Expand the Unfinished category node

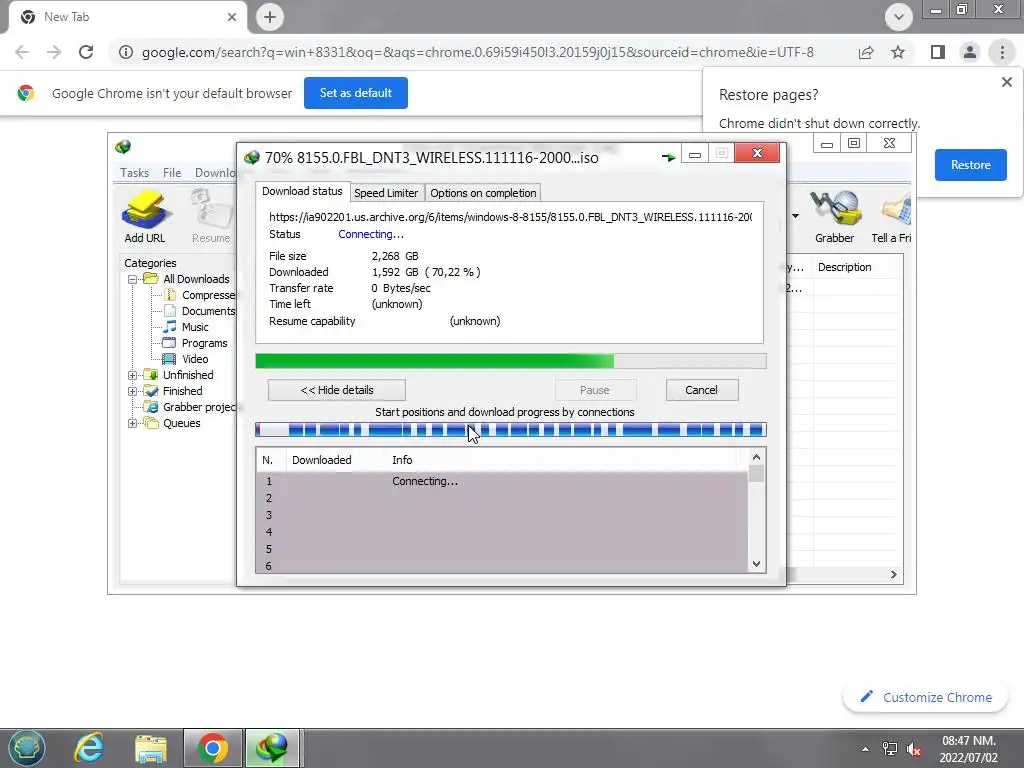(133, 375)
